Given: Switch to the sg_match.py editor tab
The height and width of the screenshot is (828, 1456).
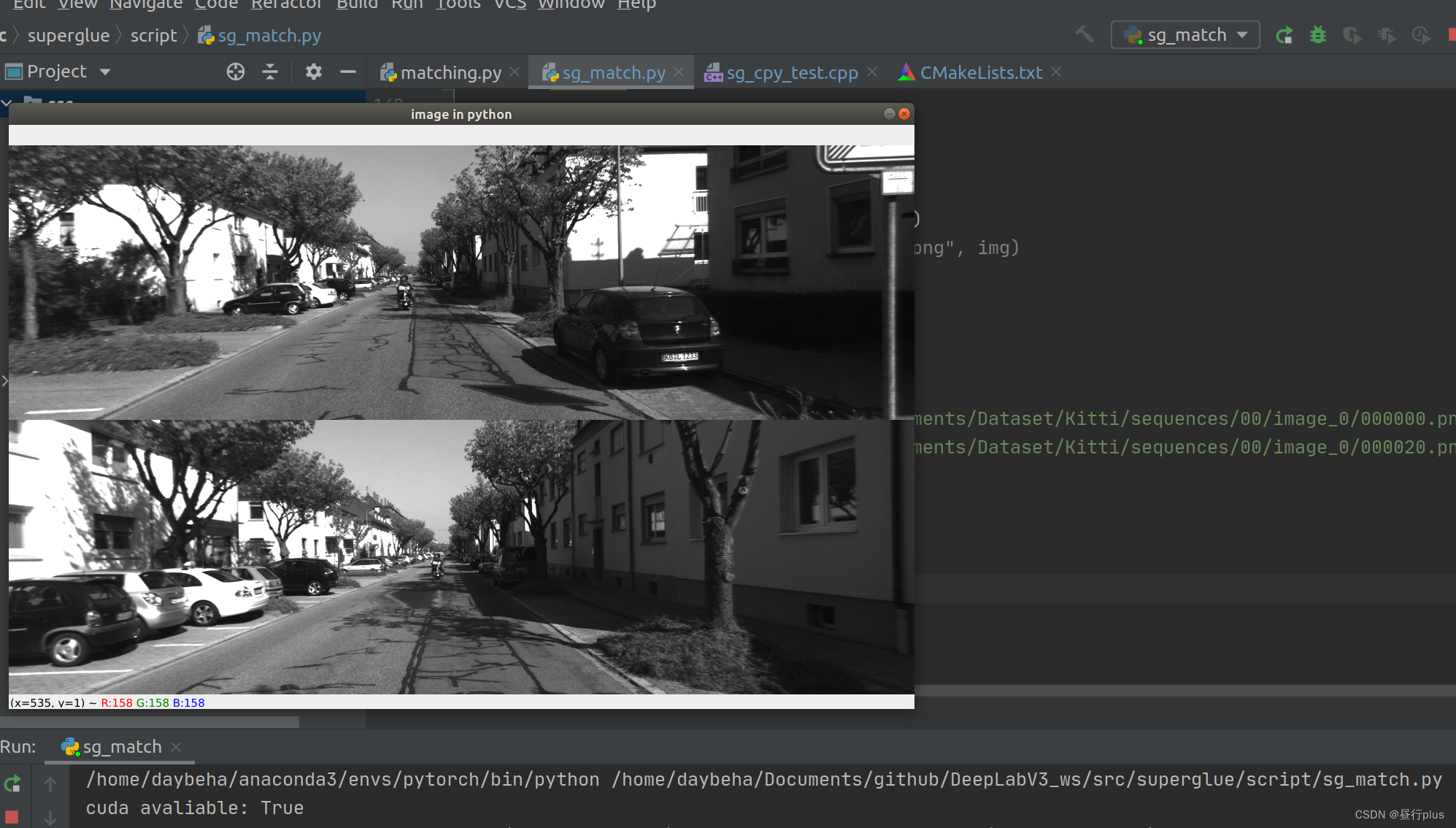Looking at the screenshot, I should (x=604, y=73).
